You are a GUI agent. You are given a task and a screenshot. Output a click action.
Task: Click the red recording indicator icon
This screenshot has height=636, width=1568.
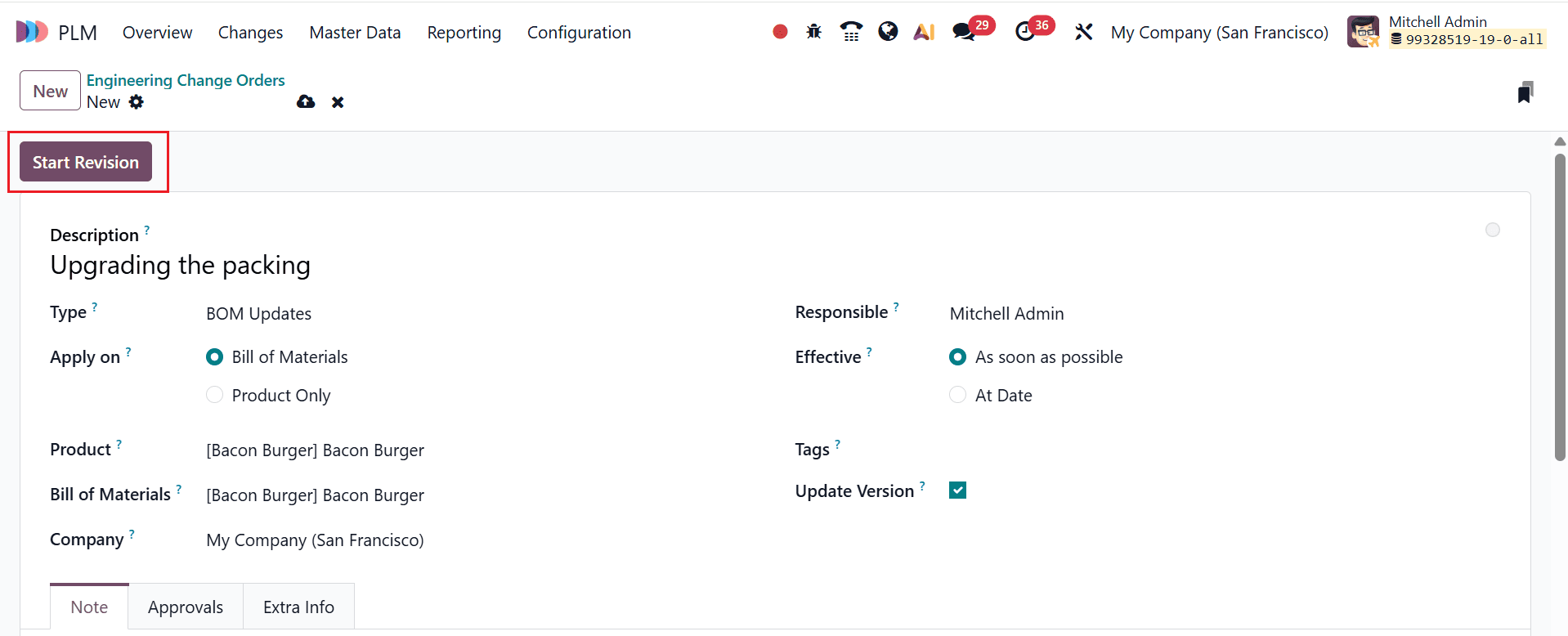pyautogui.click(x=780, y=32)
